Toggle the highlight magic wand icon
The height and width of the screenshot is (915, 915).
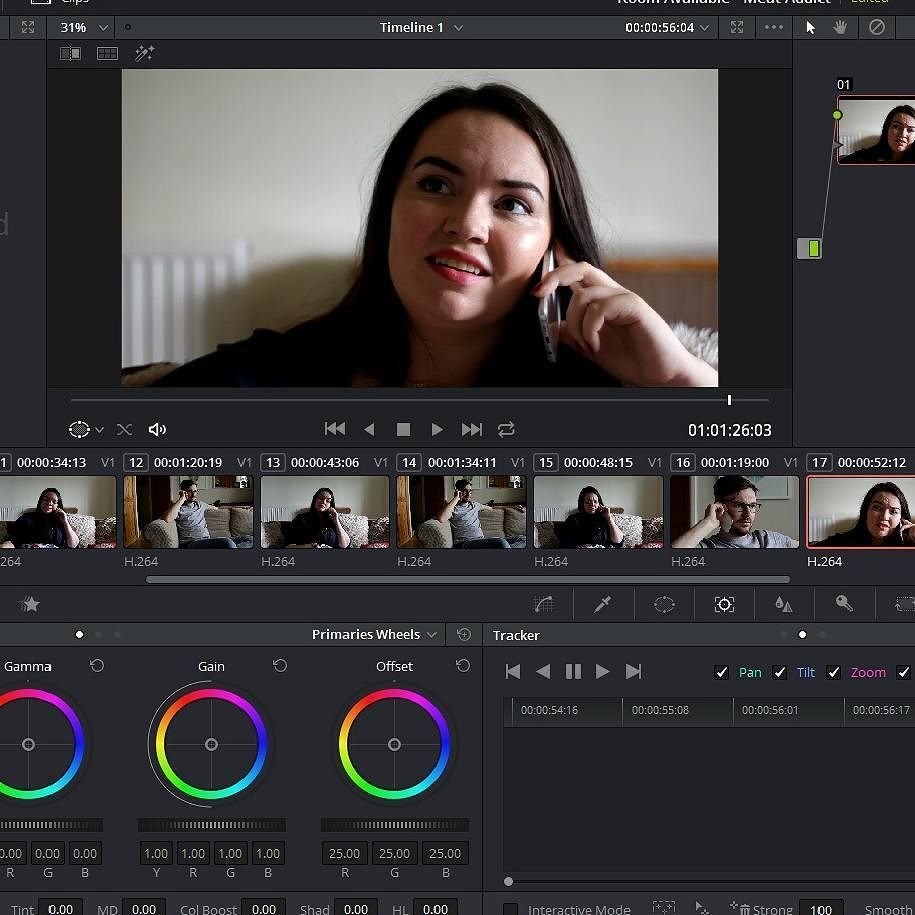point(144,54)
